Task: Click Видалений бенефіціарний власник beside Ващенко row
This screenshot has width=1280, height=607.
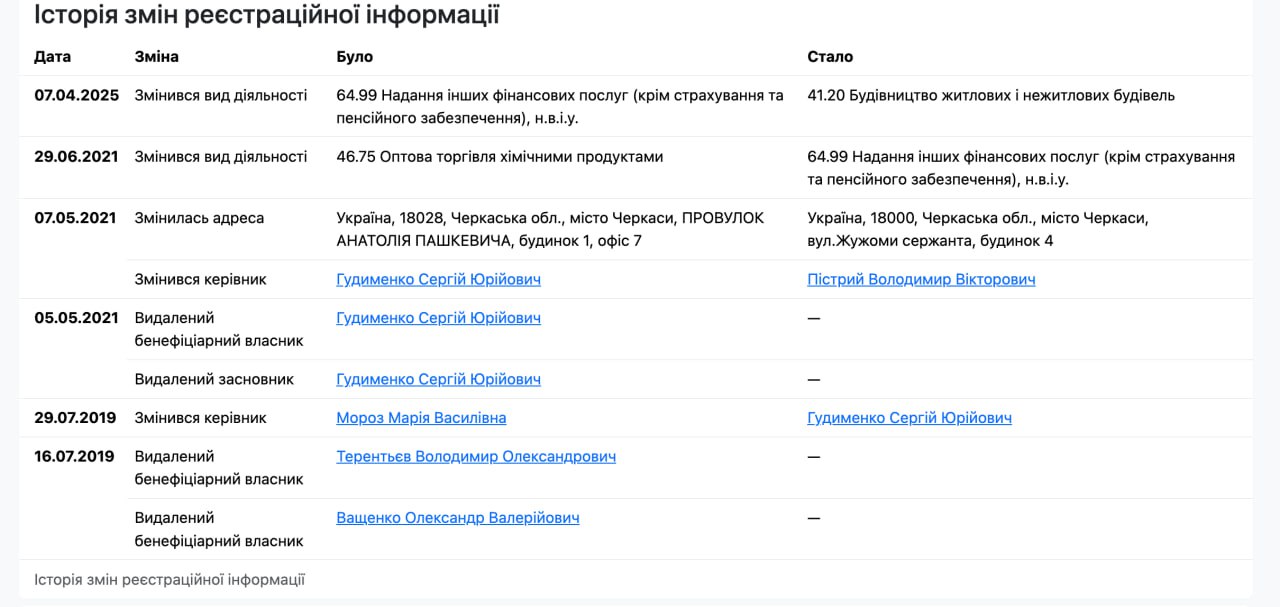Action: tap(219, 529)
